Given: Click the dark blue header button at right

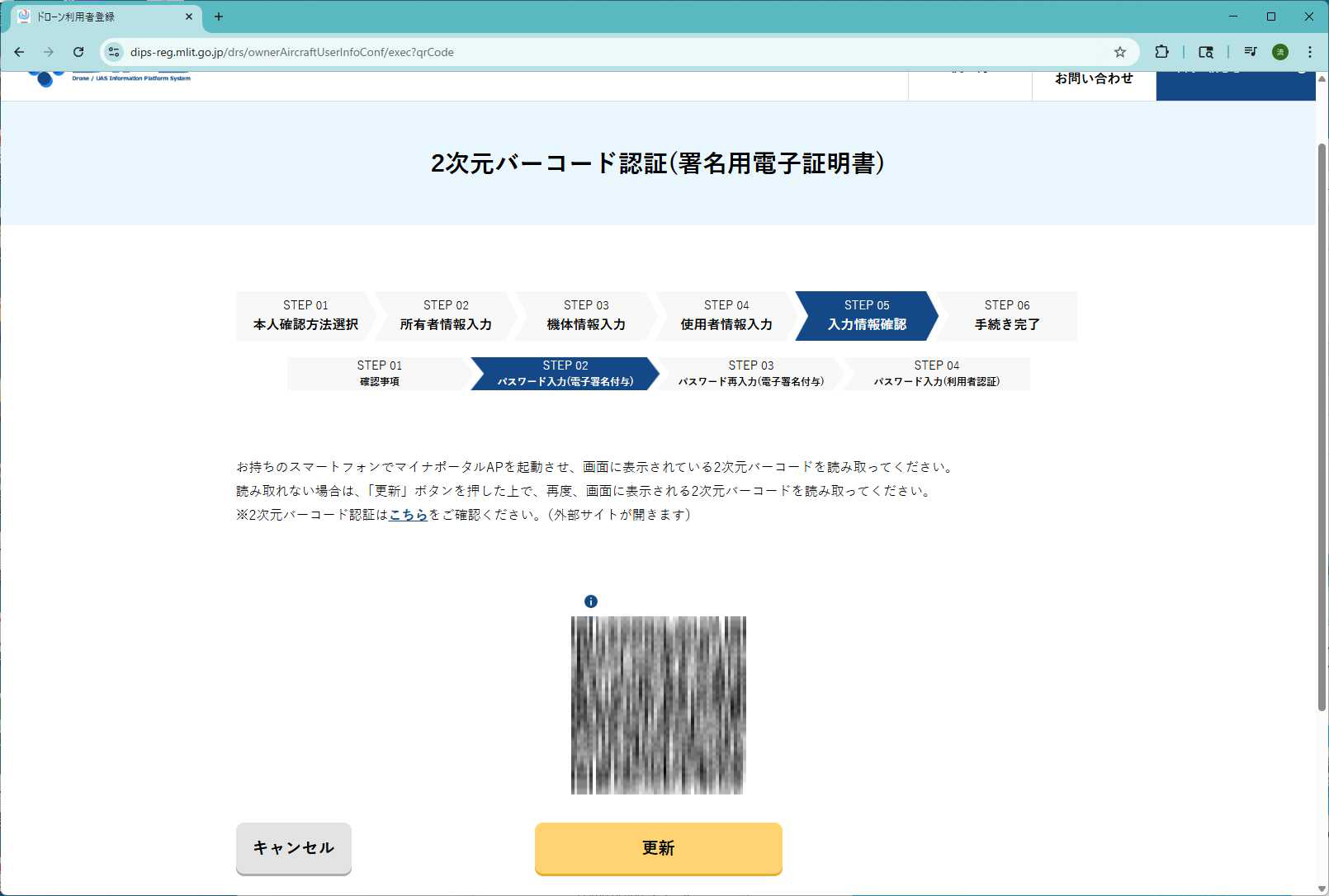Looking at the screenshot, I should pos(1236,86).
